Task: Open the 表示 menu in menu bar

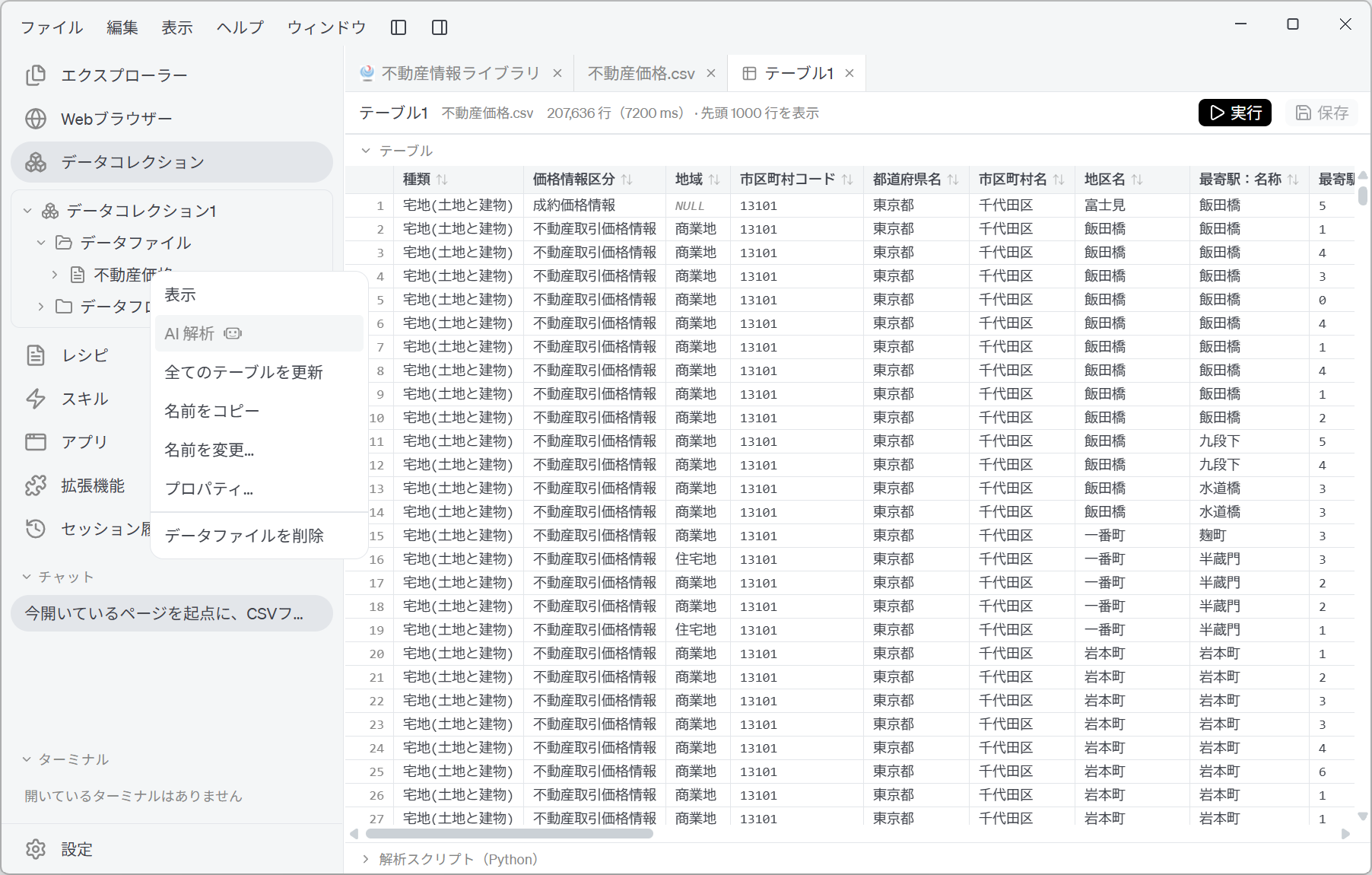Action: 177,27
